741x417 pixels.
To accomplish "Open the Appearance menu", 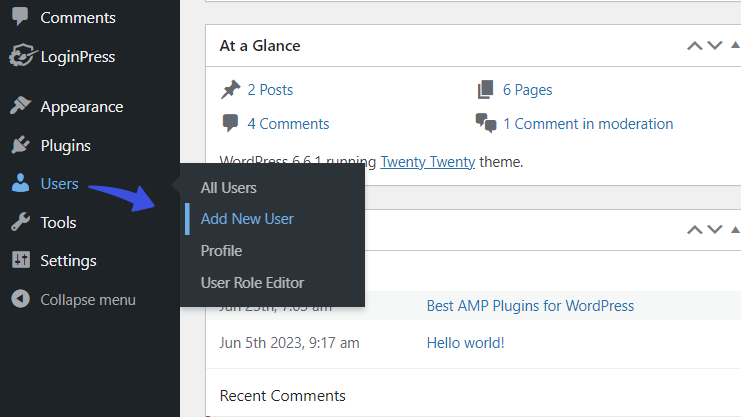I will (82, 107).
